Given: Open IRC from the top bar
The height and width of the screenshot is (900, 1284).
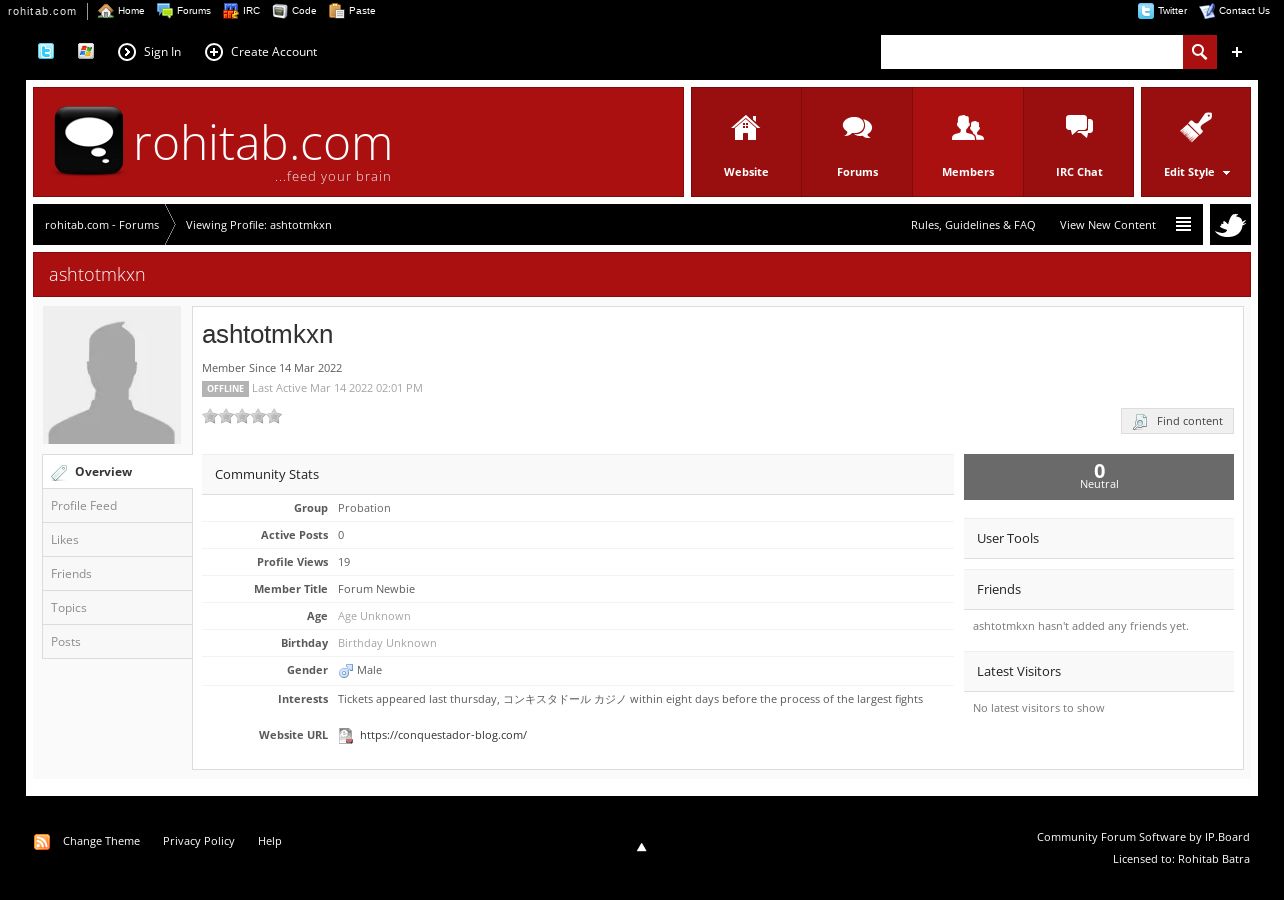Looking at the screenshot, I should point(242,11).
